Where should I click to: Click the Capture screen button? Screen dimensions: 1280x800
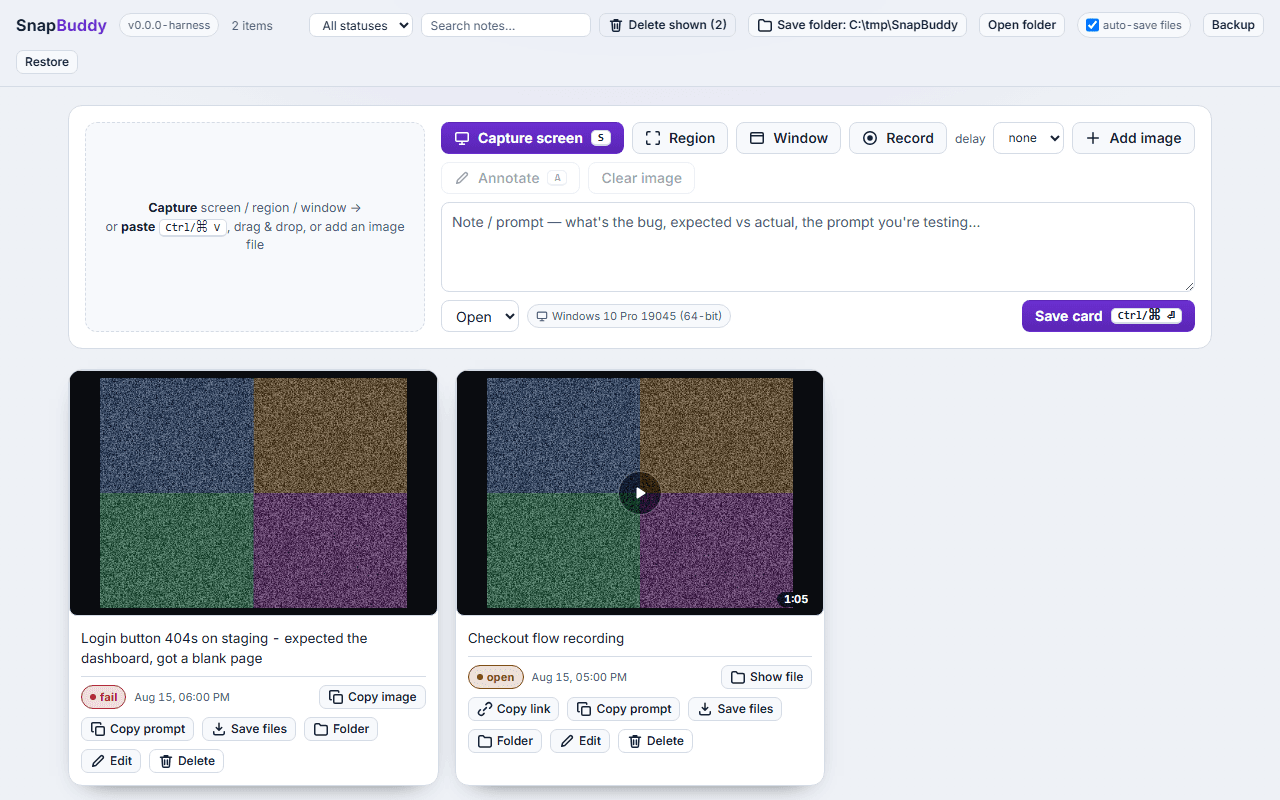coord(532,138)
